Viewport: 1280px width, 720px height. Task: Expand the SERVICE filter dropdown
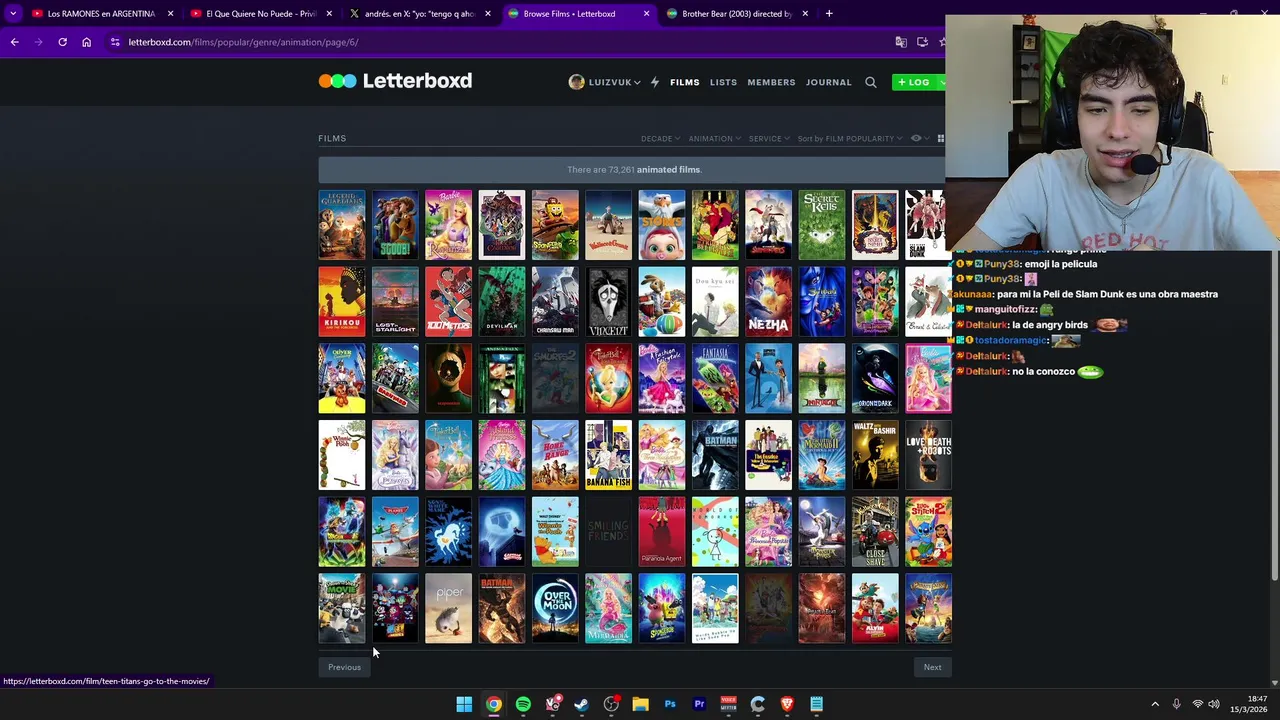click(769, 138)
